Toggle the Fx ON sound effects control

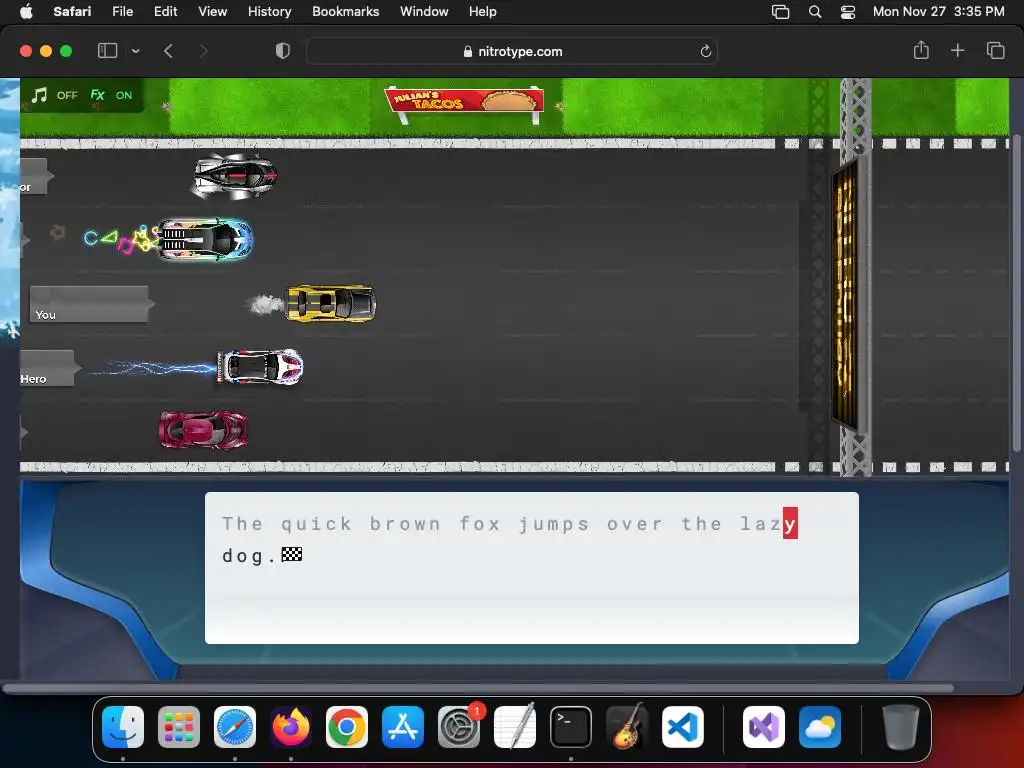[x=112, y=95]
